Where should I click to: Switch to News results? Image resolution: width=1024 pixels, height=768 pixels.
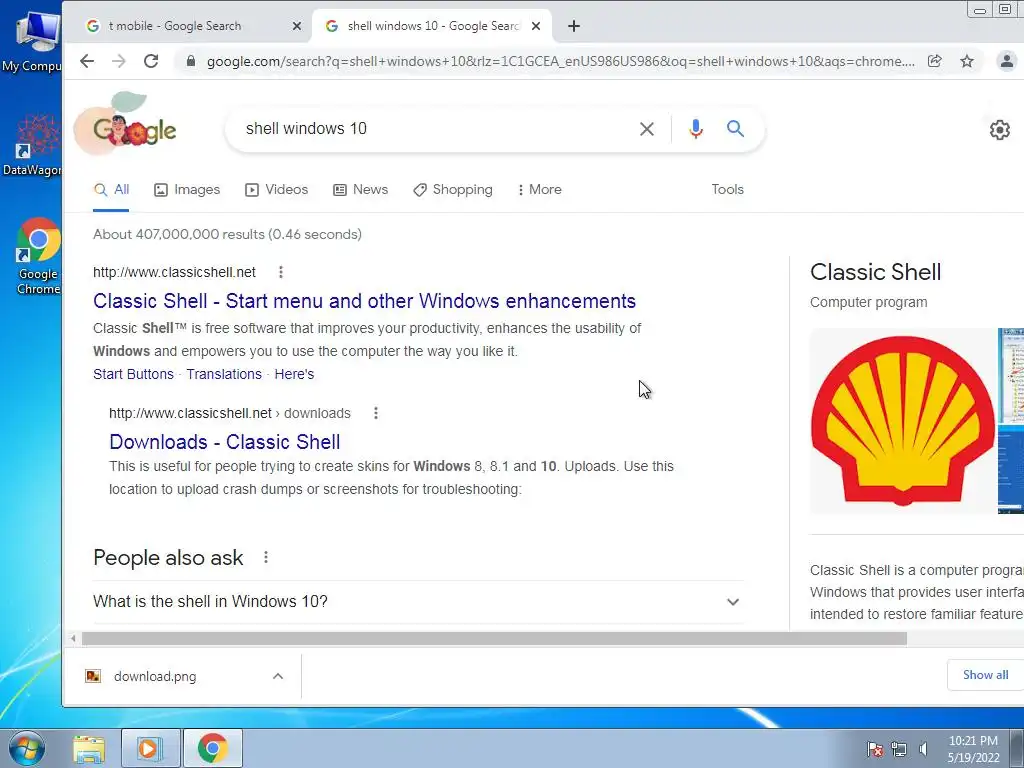360,189
